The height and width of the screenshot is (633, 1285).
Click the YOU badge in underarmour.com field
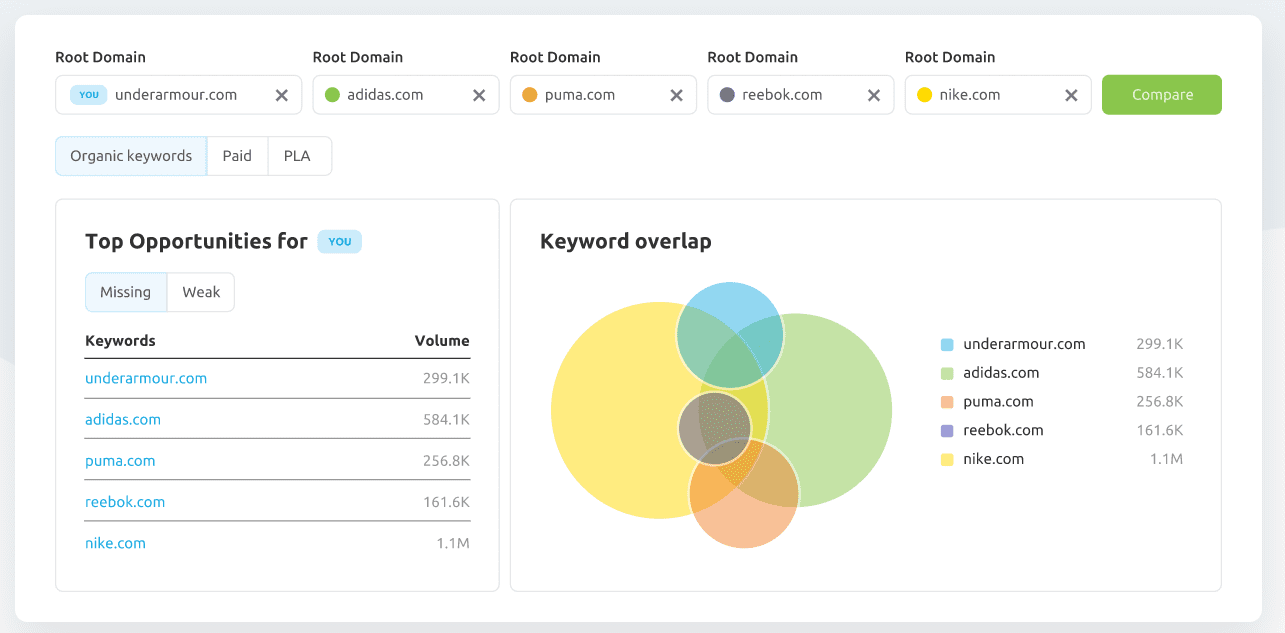[x=89, y=95]
